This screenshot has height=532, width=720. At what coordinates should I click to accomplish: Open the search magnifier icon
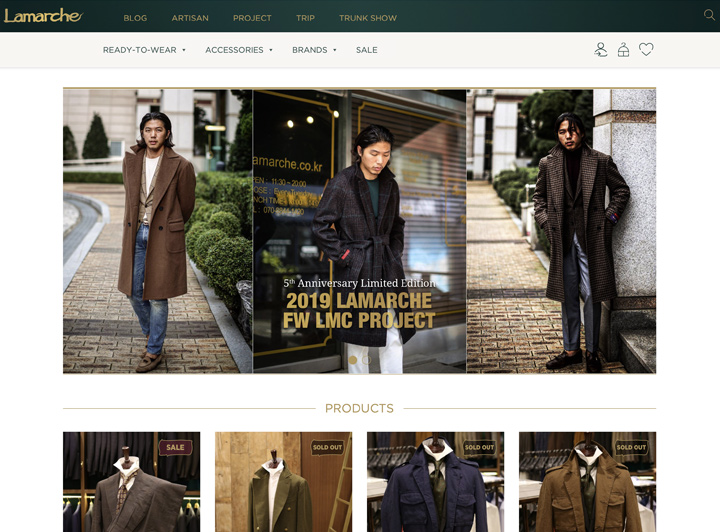pos(709,15)
